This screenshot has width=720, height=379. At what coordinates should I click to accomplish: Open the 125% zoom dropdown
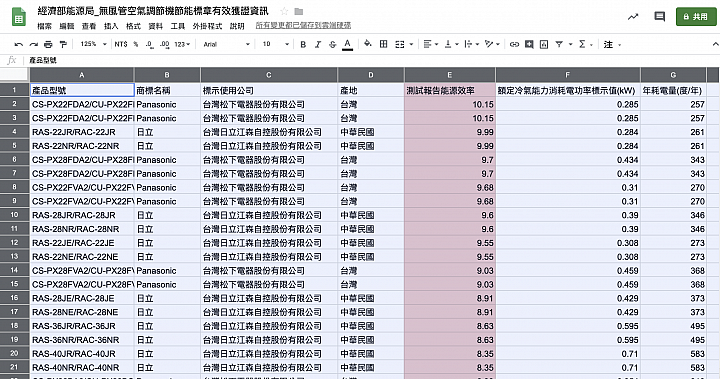[x=93, y=44]
